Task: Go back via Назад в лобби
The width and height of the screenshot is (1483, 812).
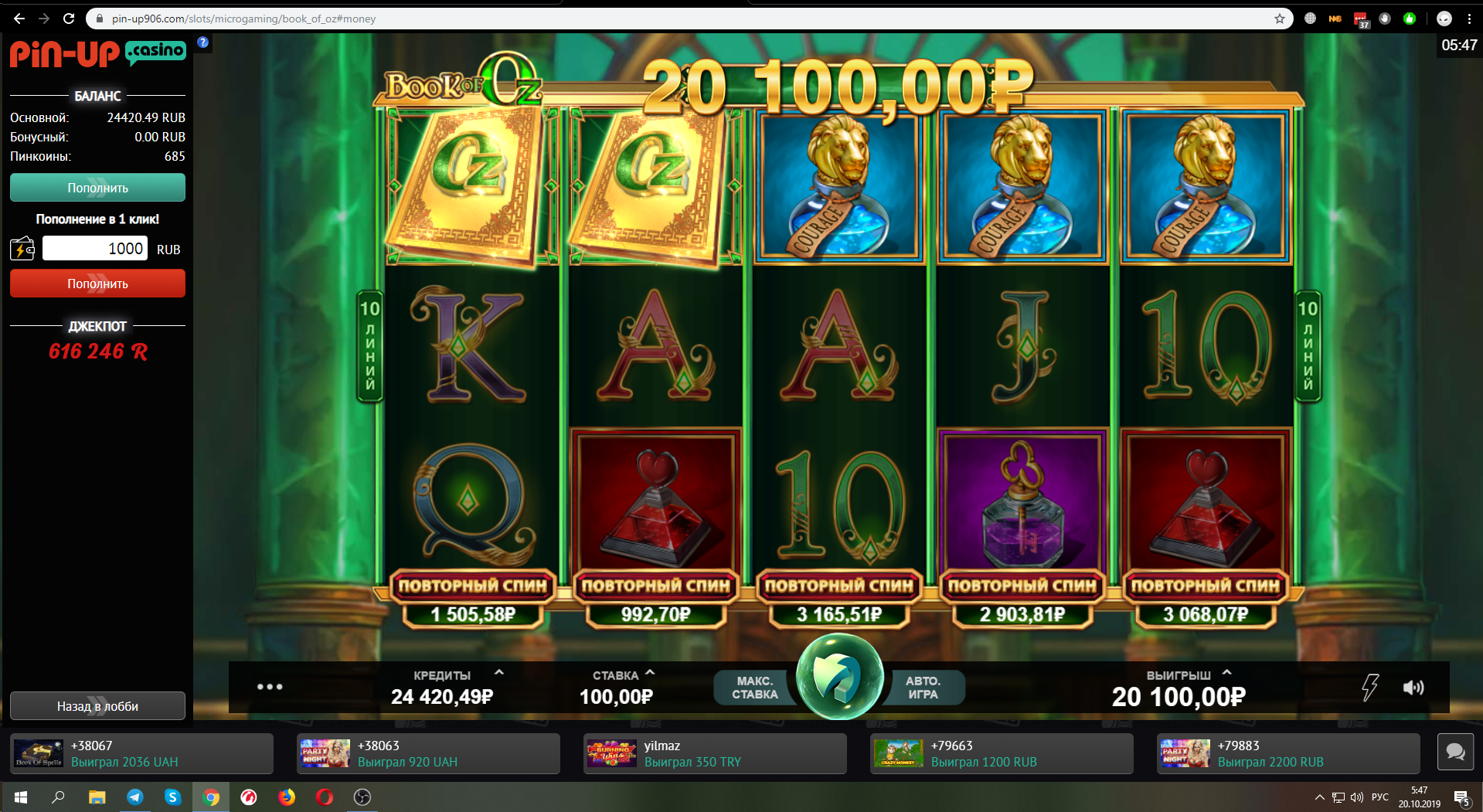Action: (x=97, y=706)
